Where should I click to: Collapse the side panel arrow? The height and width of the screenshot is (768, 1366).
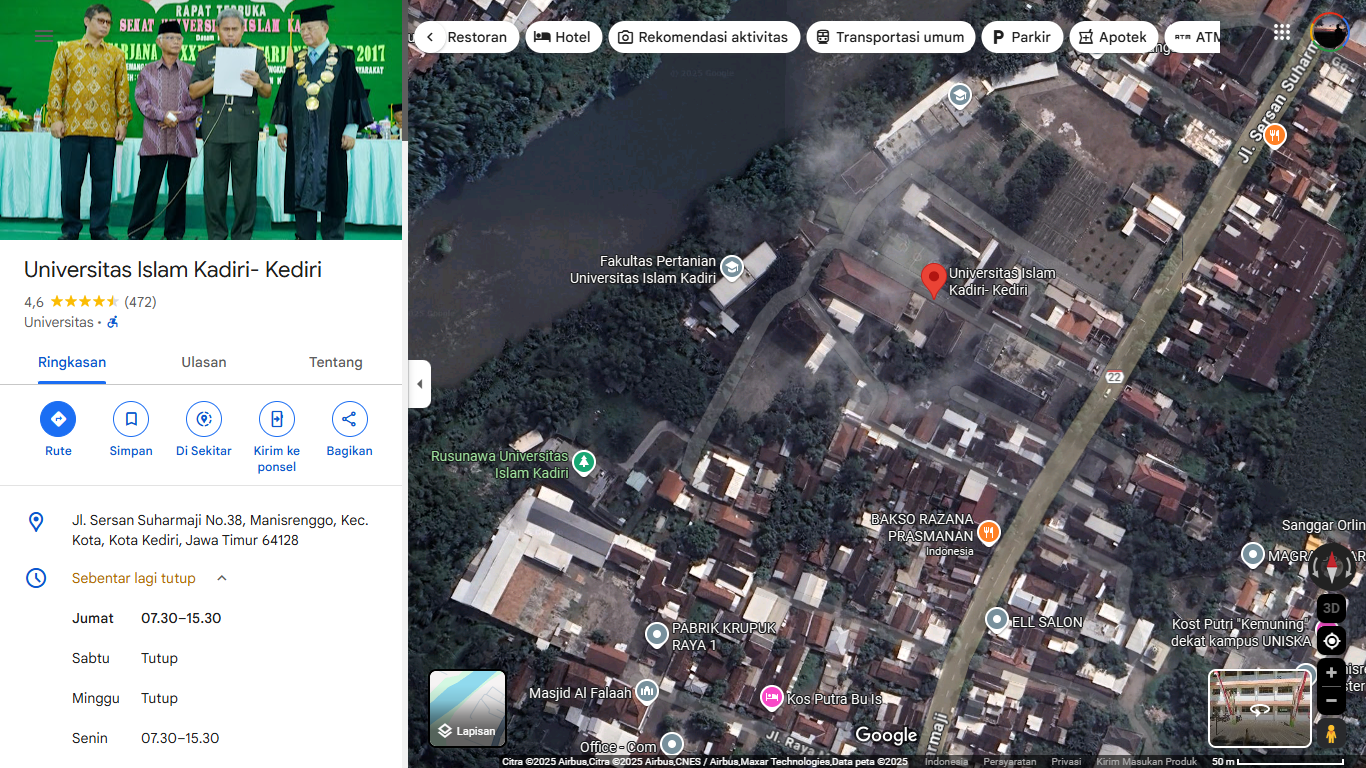coord(419,384)
